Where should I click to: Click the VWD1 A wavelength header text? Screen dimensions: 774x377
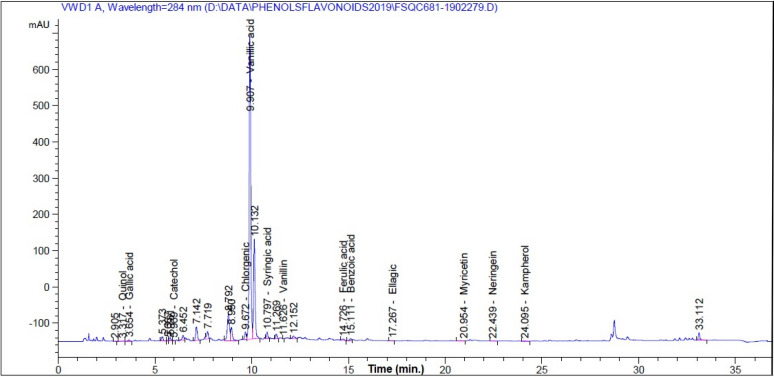tap(279, 7)
